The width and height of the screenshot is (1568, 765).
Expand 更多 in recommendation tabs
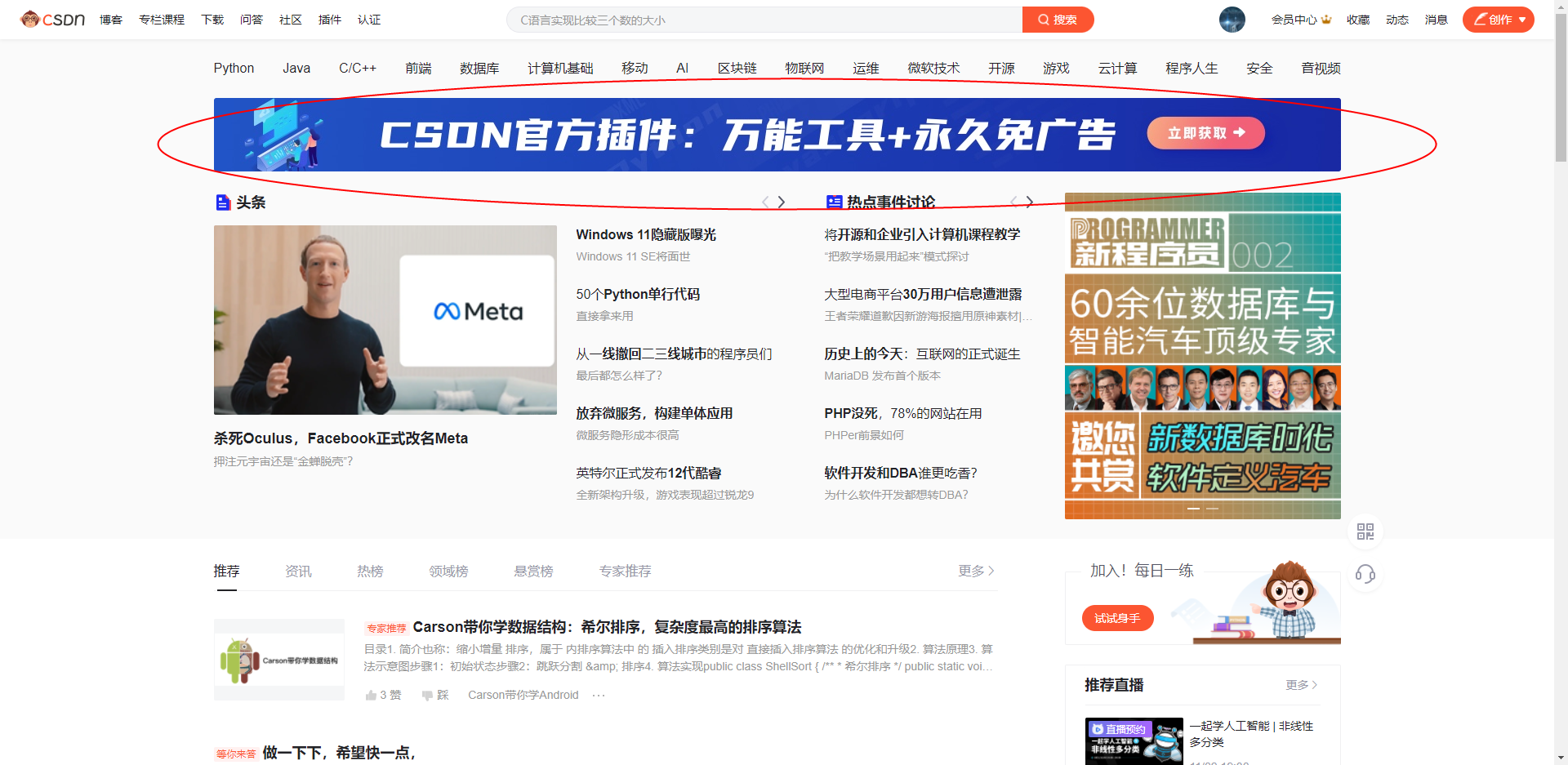click(x=976, y=571)
